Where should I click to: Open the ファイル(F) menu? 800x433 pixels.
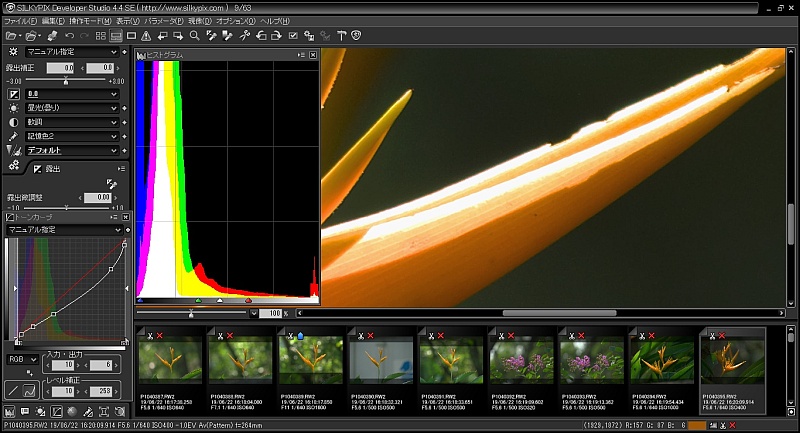pyautogui.click(x=20, y=20)
